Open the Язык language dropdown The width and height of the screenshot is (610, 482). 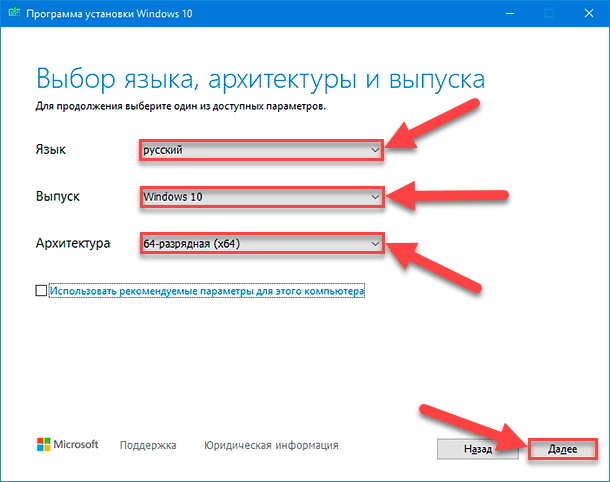pyautogui.click(x=261, y=150)
